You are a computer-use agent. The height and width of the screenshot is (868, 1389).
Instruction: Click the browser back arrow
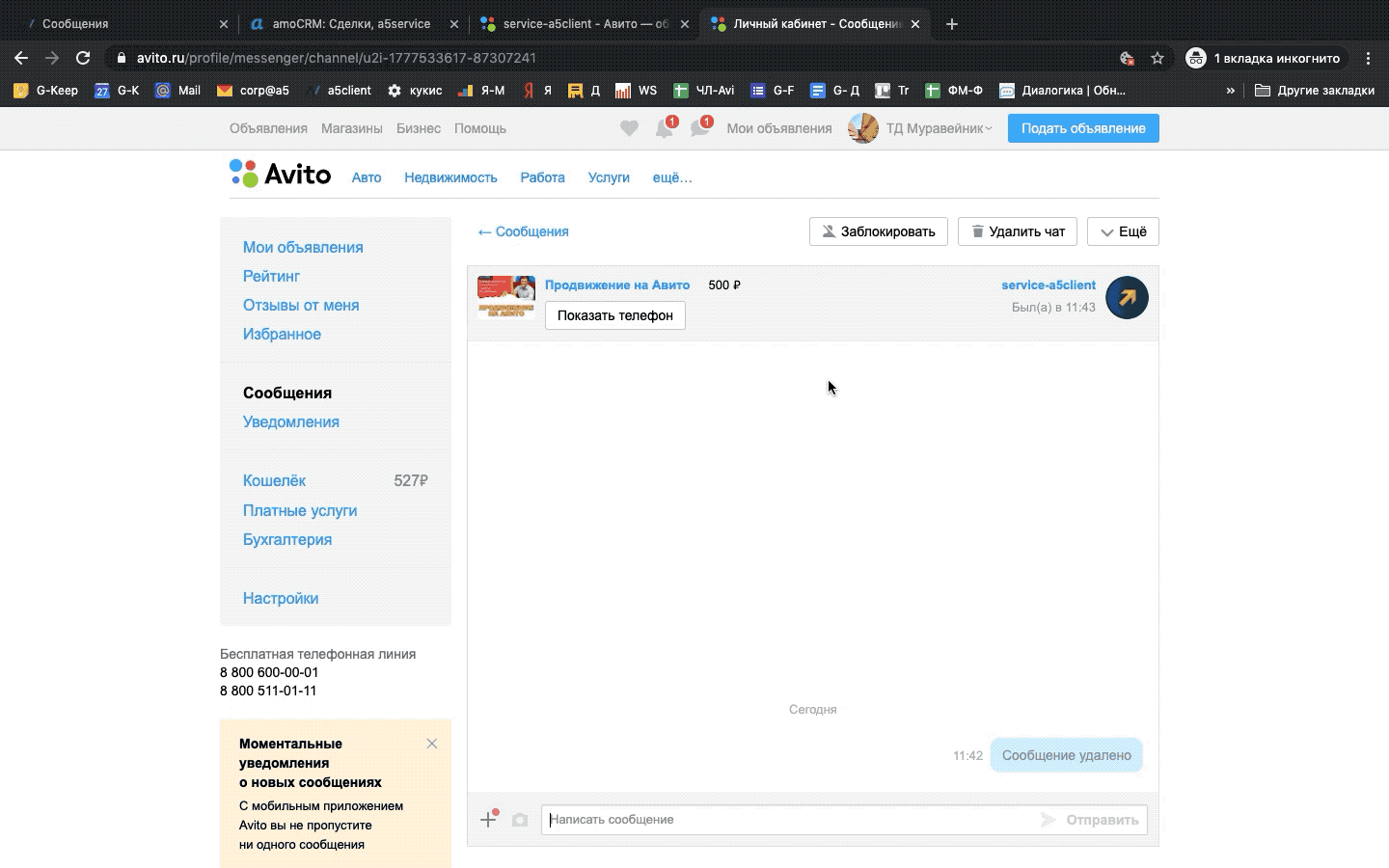point(21,58)
